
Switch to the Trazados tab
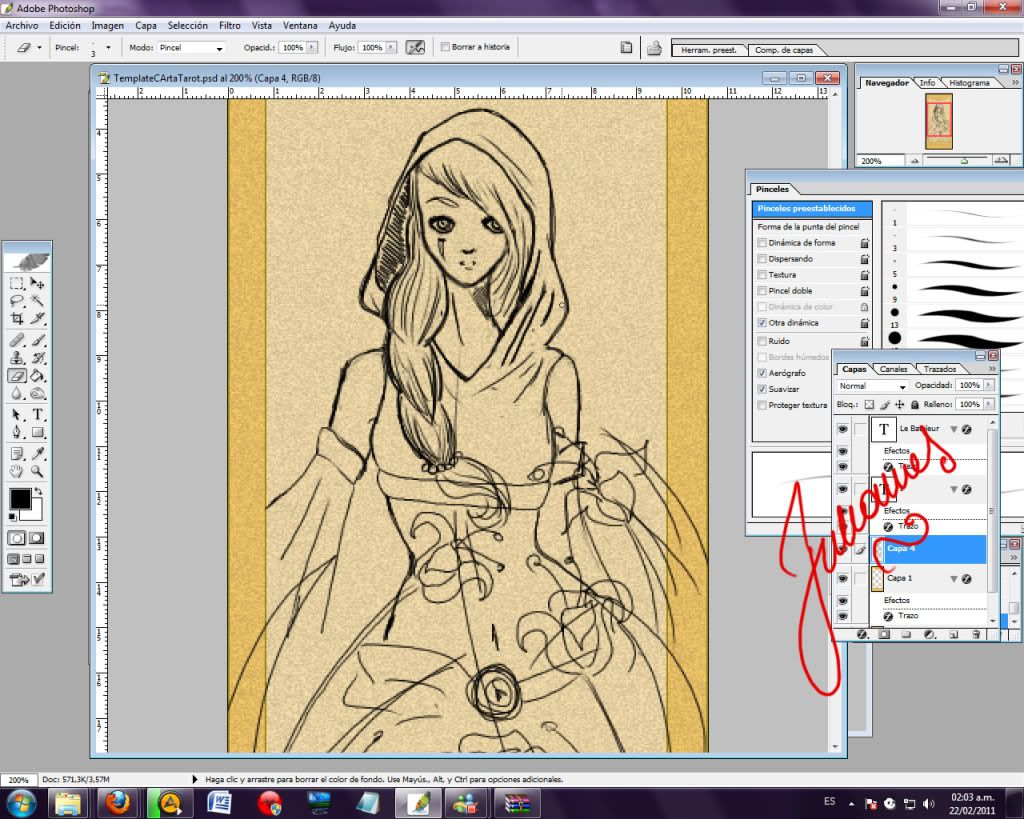940,369
